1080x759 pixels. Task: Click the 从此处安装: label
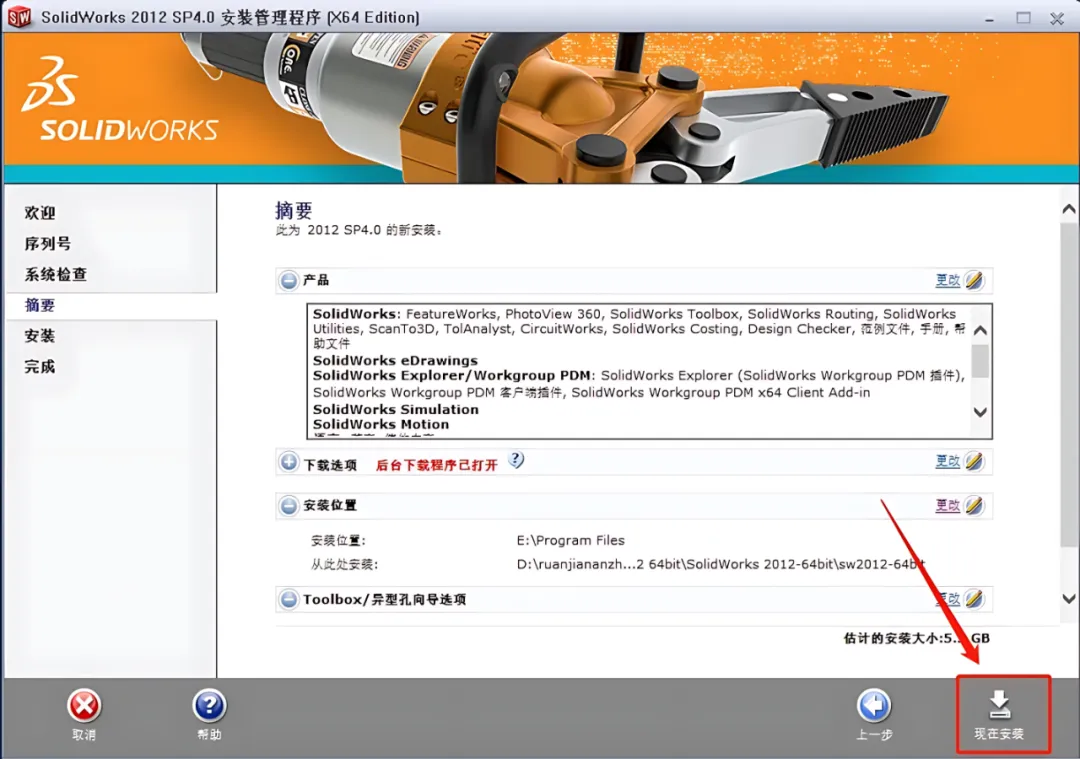345,564
